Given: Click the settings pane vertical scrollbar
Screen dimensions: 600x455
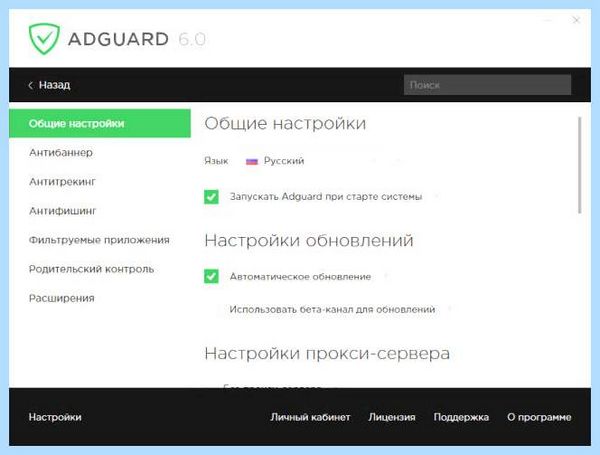Looking at the screenshot, I should pos(580,165).
